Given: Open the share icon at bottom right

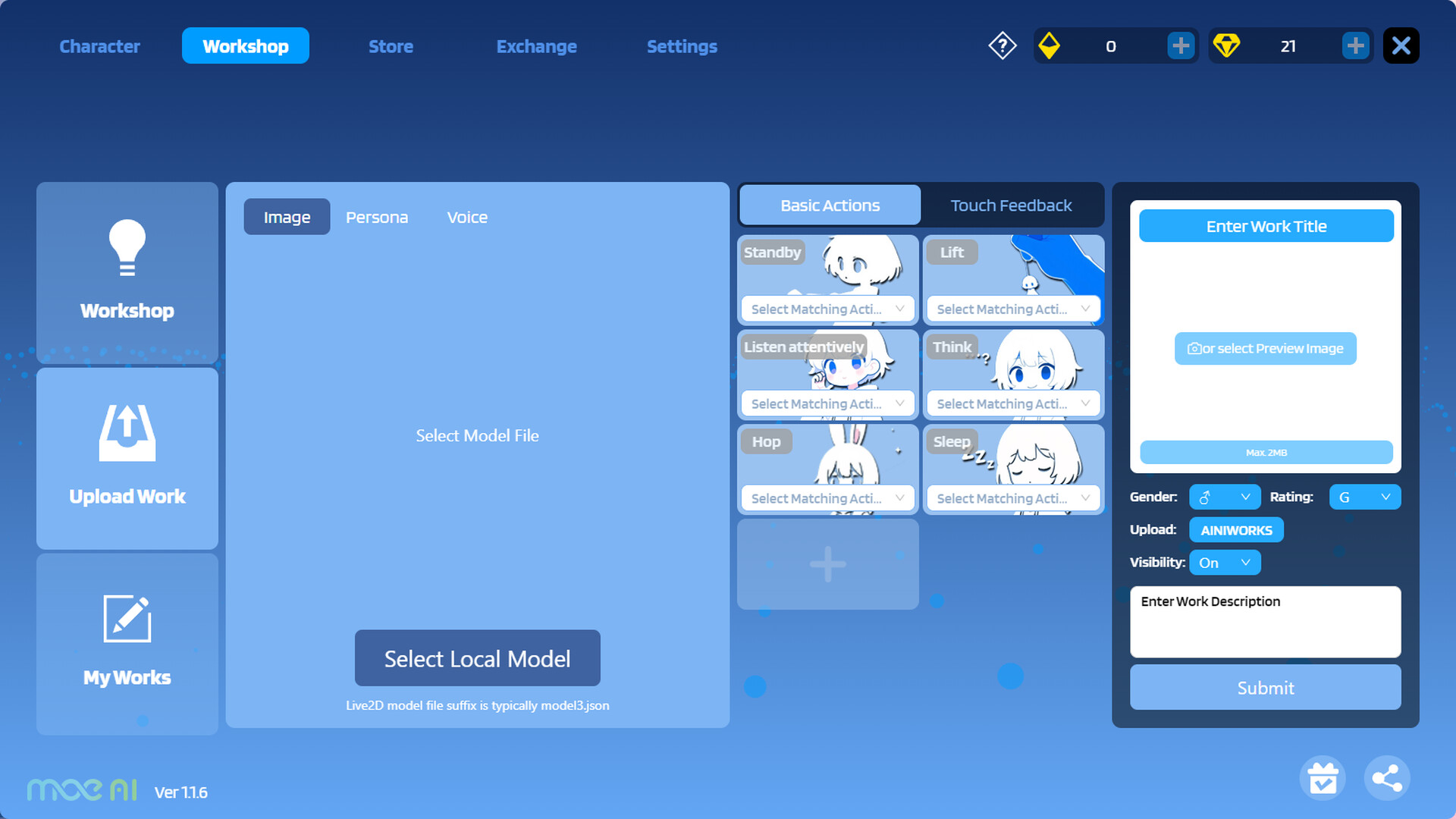Looking at the screenshot, I should click(1387, 778).
